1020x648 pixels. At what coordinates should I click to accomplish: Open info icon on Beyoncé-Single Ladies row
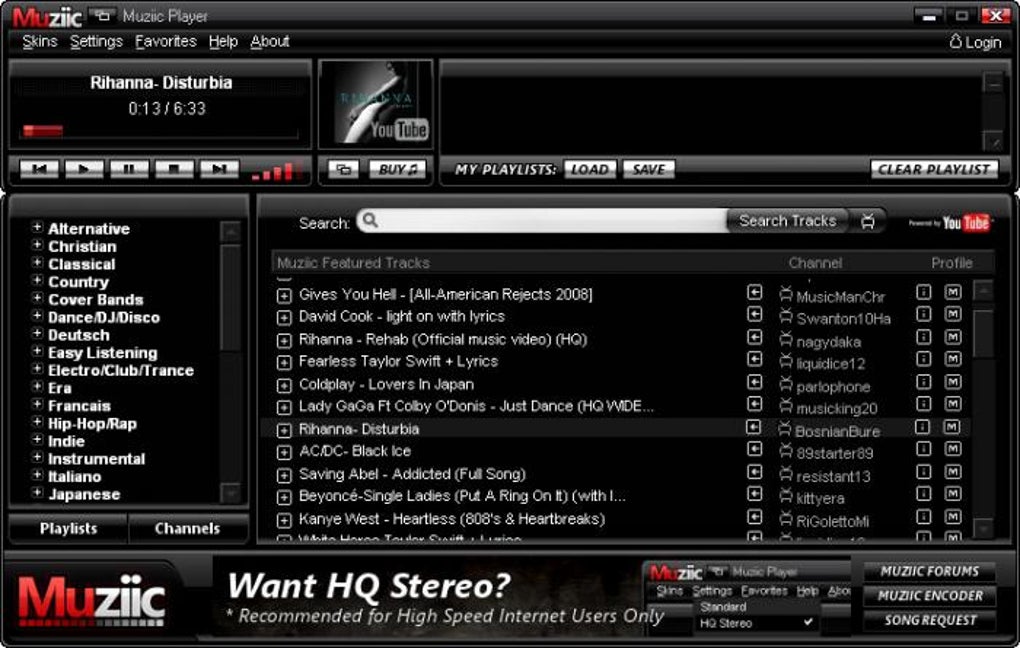(x=924, y=494)
